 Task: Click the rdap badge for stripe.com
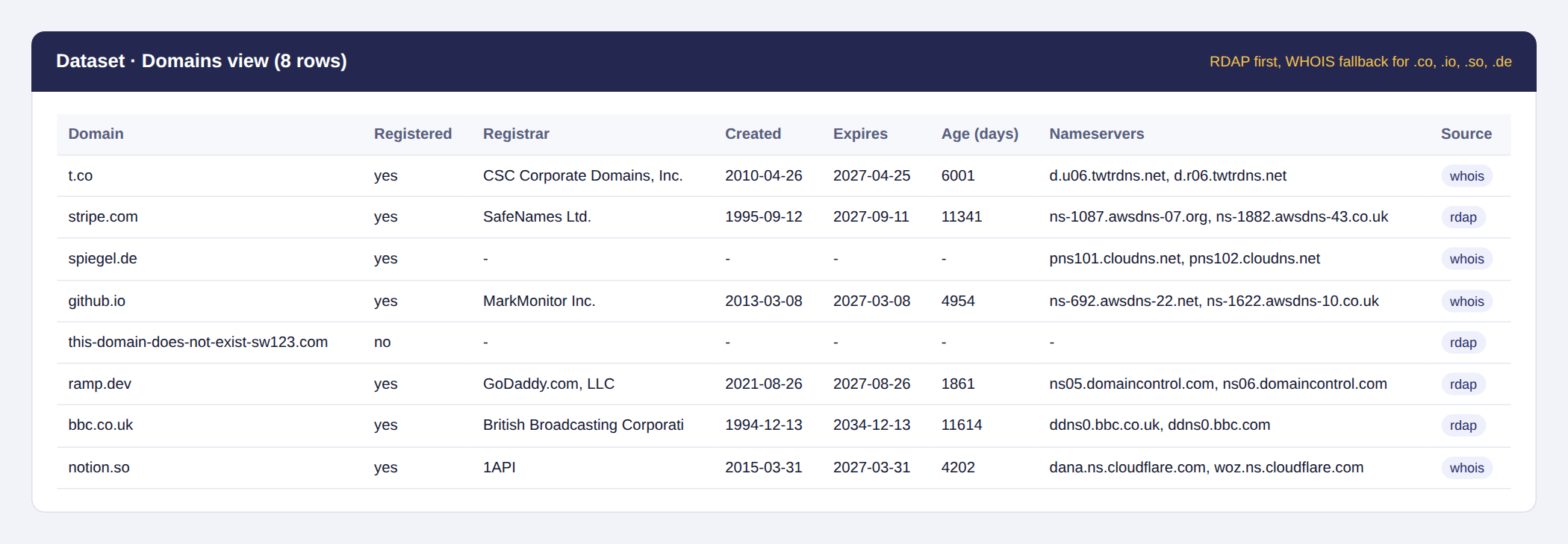[1463, 217]
